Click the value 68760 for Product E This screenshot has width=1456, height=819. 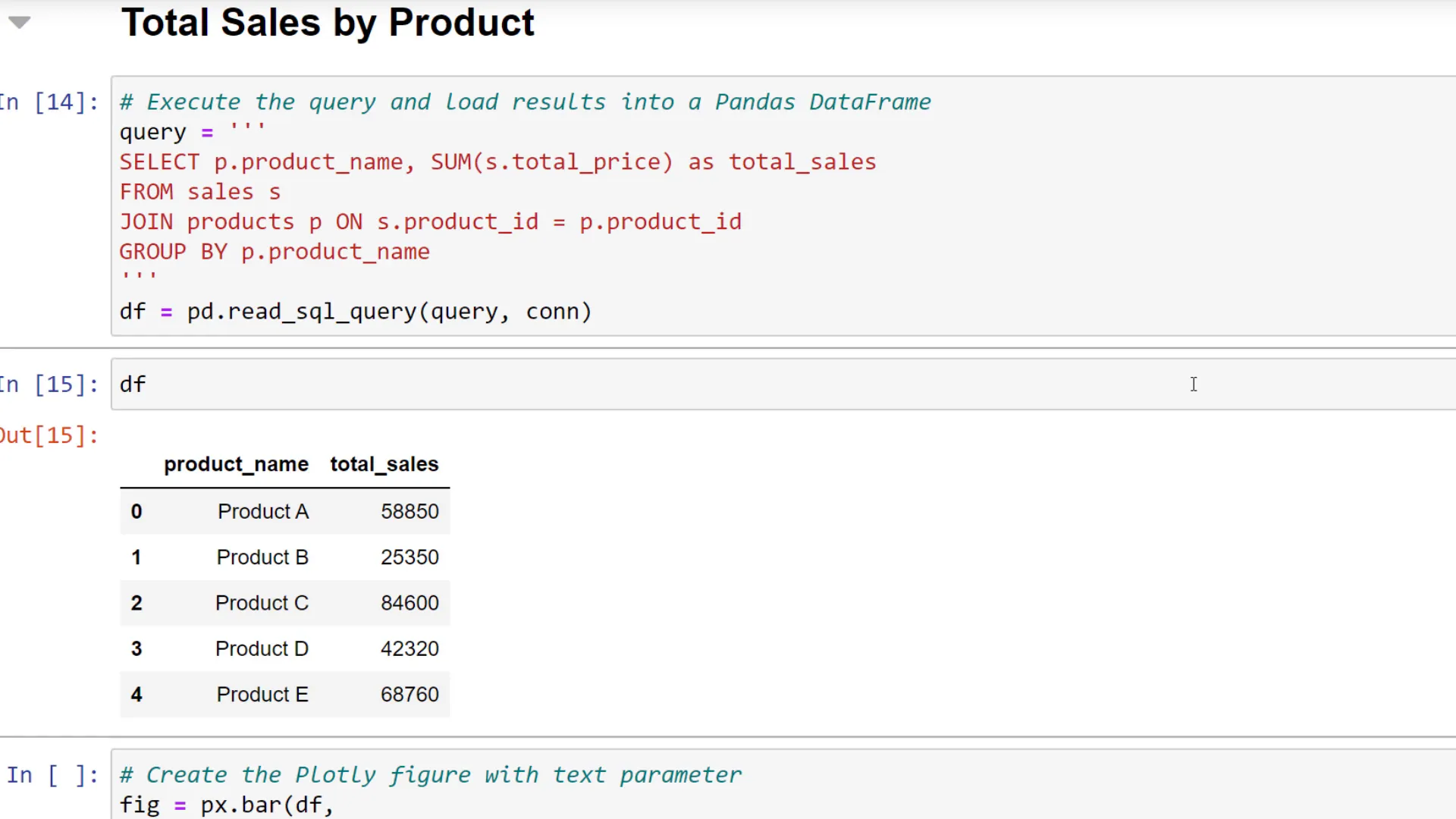(x=409, y=694)
